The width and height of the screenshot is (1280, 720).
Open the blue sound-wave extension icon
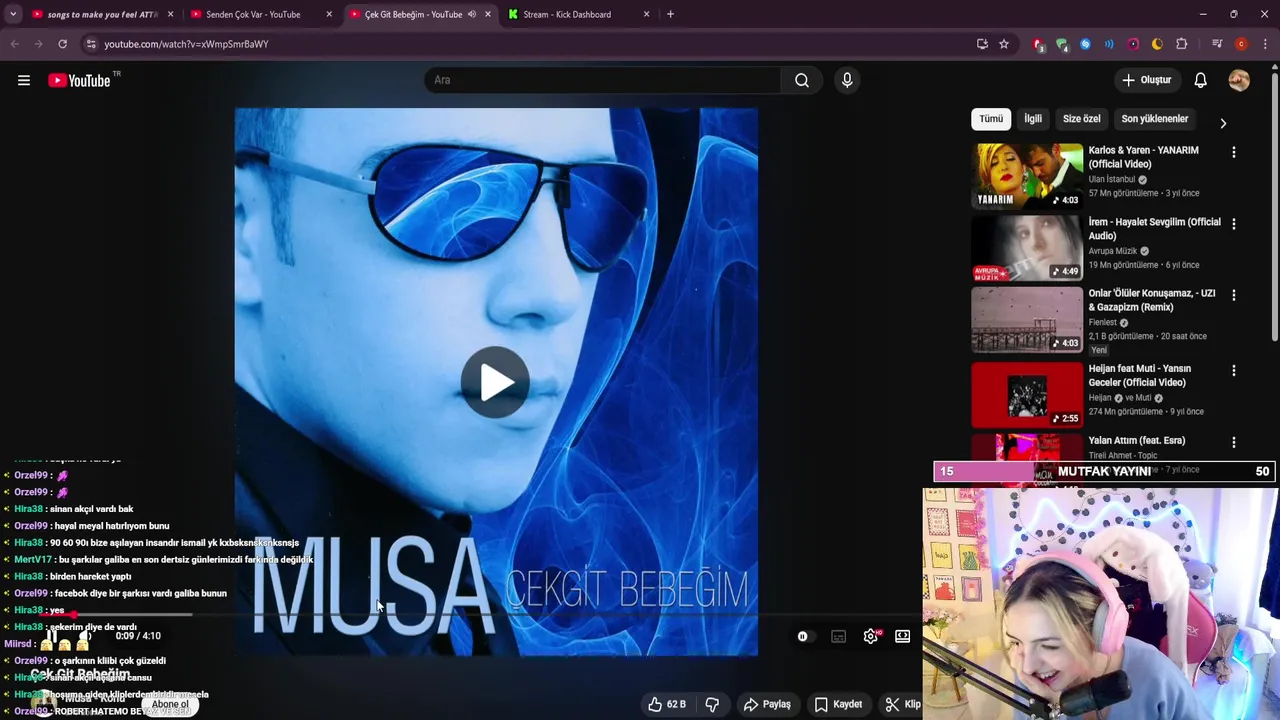[1109, 44]
